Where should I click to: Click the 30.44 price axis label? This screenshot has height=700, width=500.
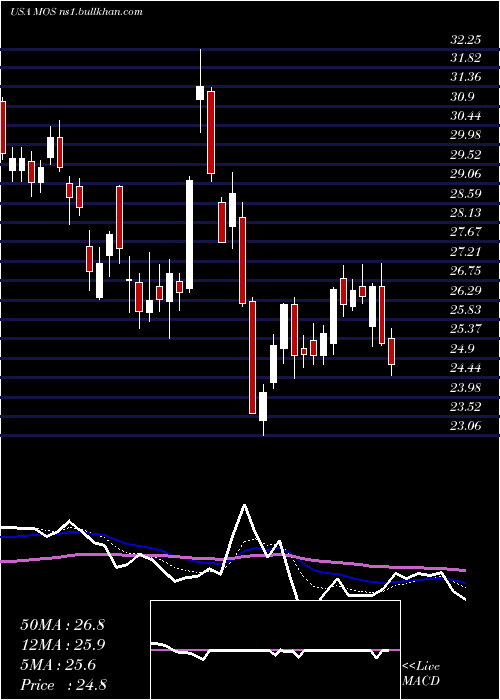466,116
